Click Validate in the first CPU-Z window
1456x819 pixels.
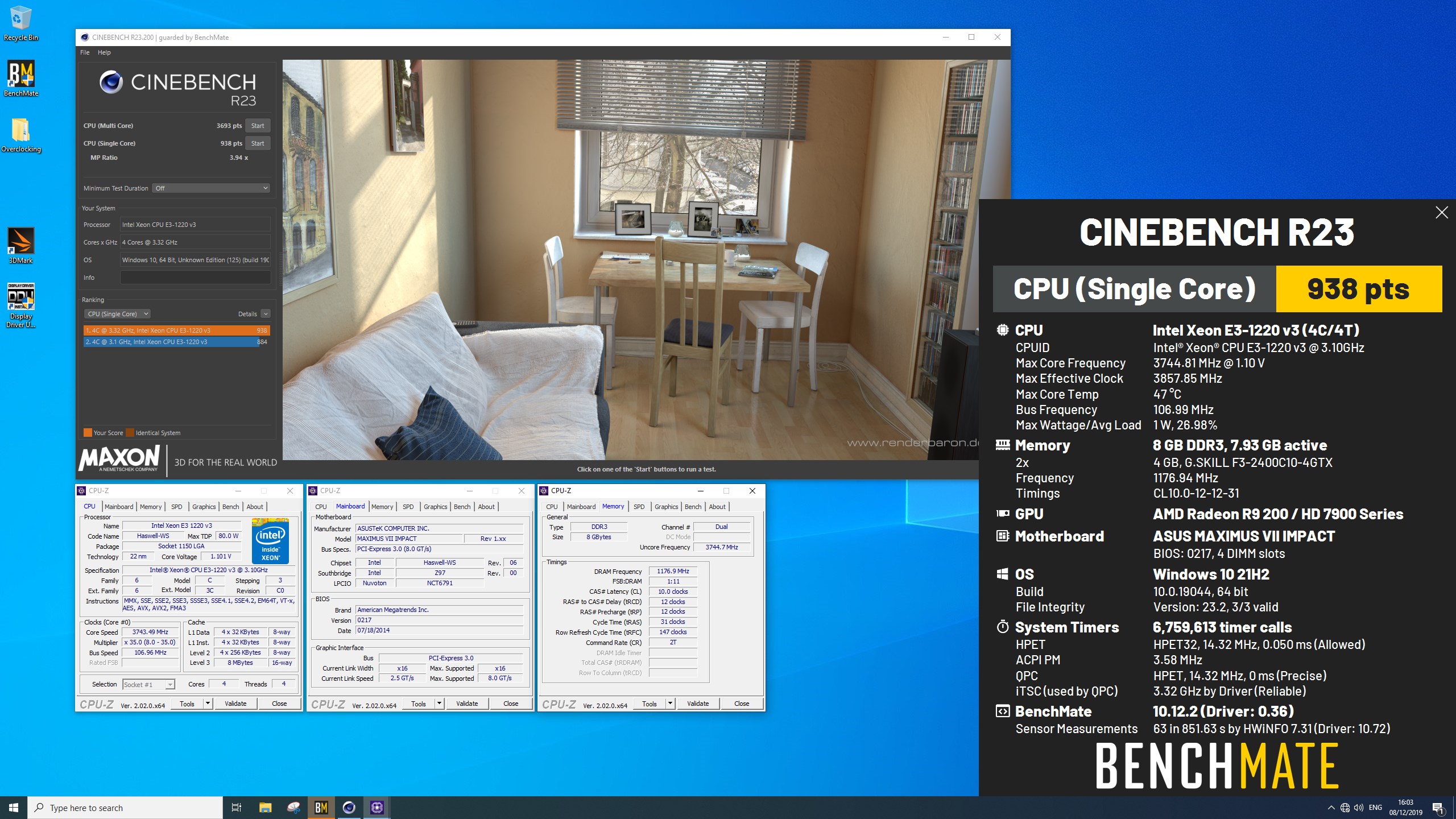(x=235, y=704)
